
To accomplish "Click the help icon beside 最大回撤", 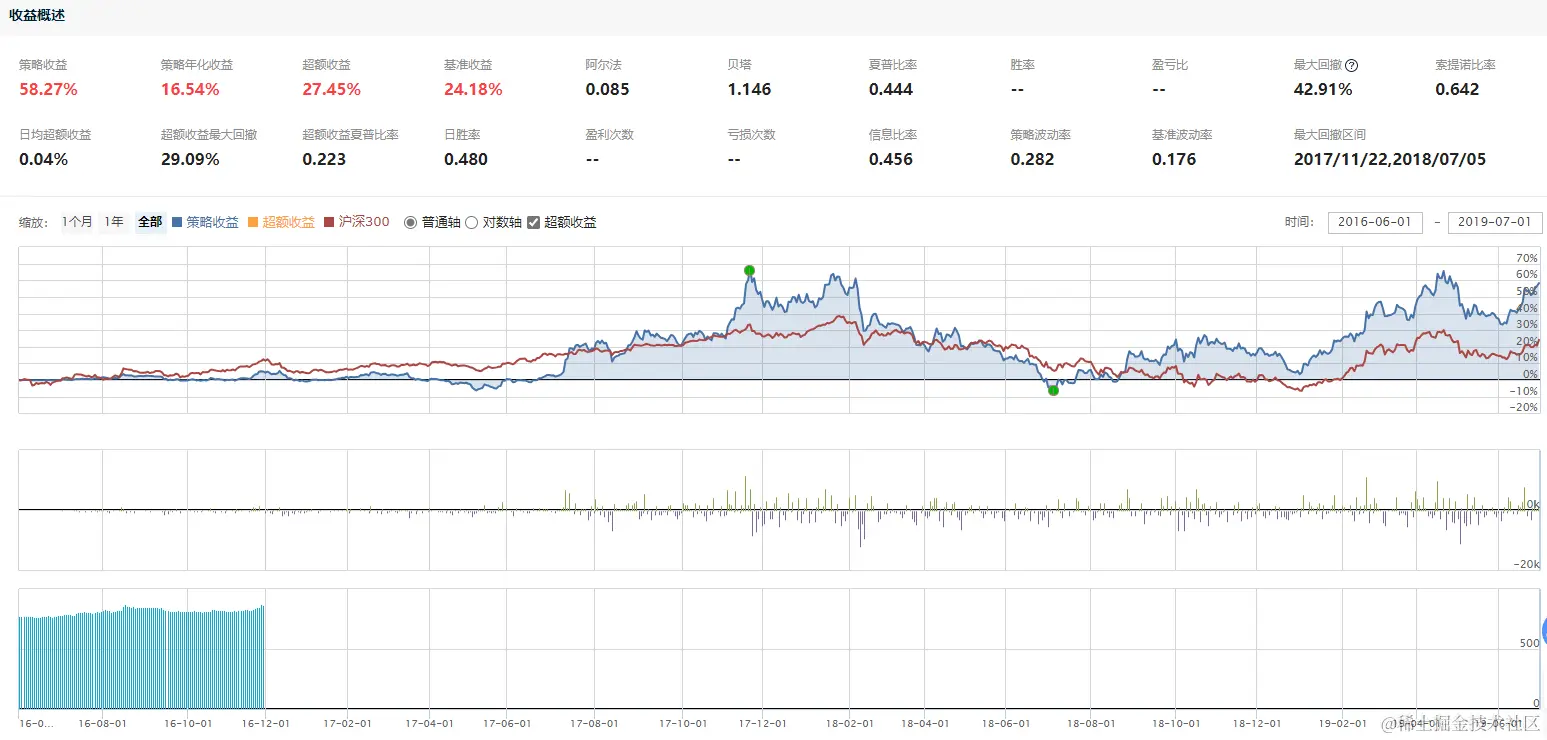I will tap(1351, 65).
